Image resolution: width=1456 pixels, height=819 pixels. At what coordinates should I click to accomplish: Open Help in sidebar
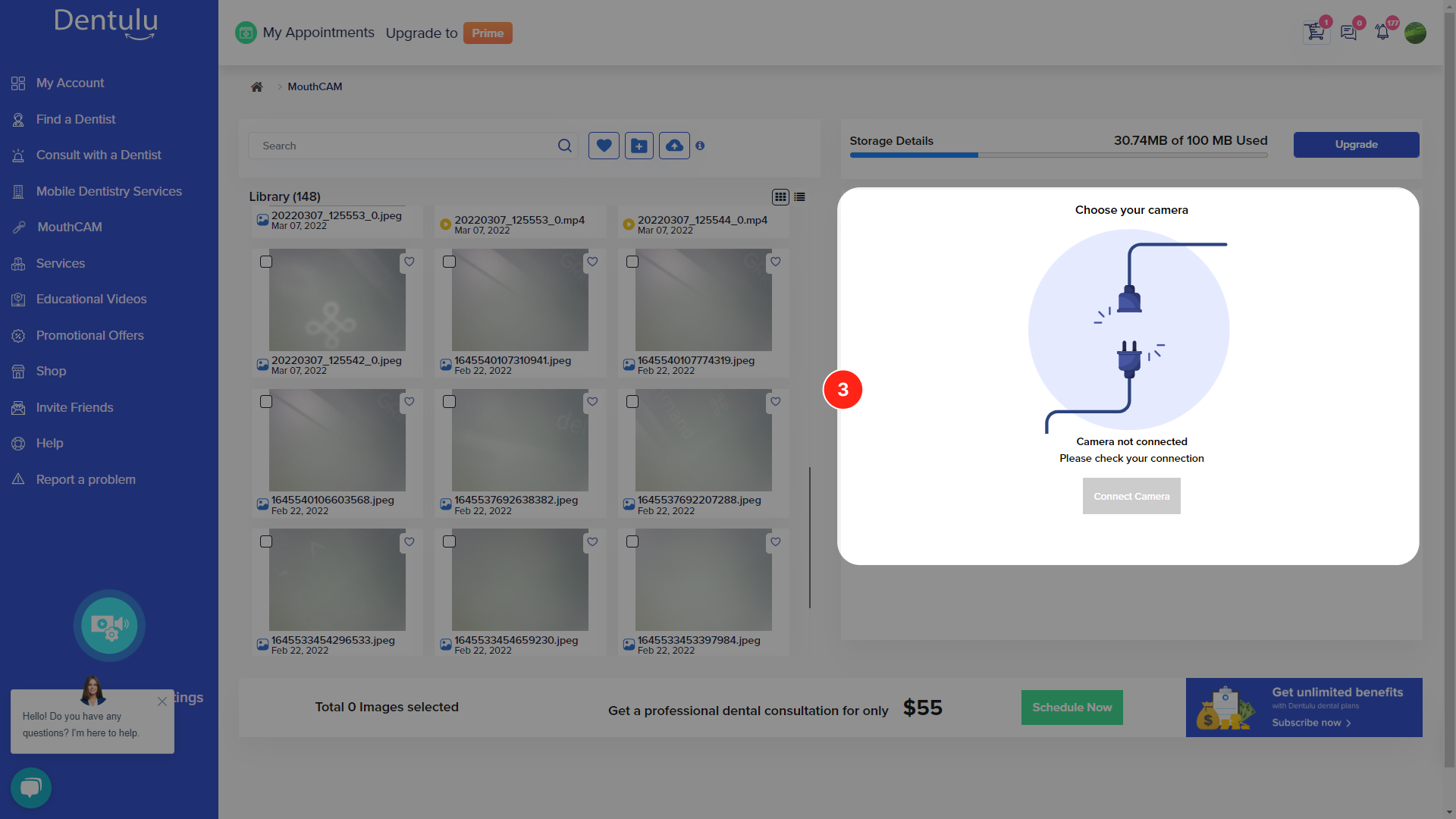[49, 443]
